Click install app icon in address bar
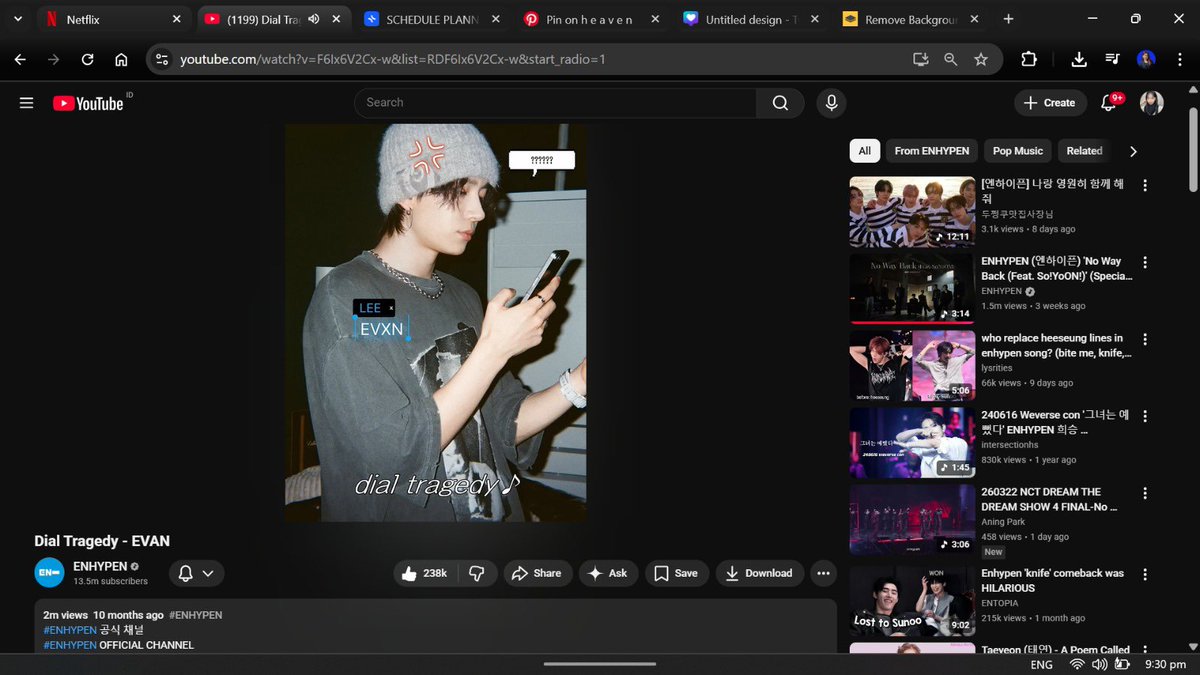The image size is (1200, 675). 921,59
